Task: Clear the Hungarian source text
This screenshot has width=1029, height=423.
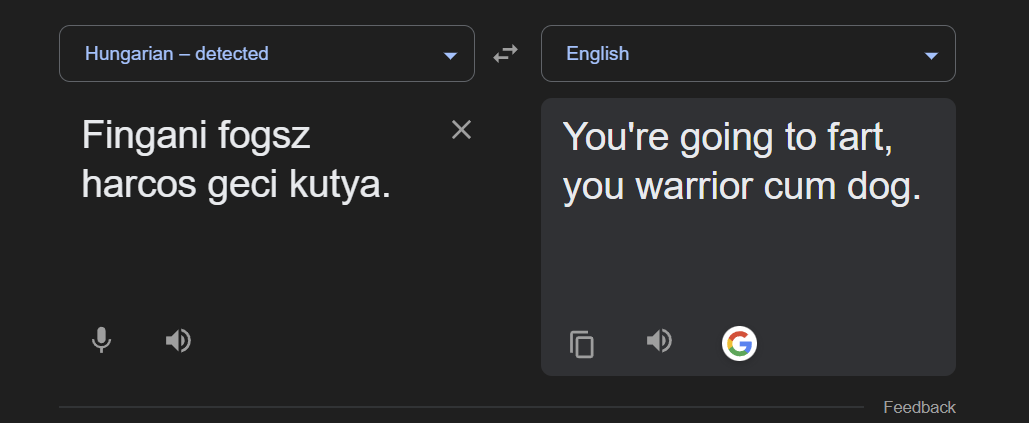Action: (x=461, y=130)
